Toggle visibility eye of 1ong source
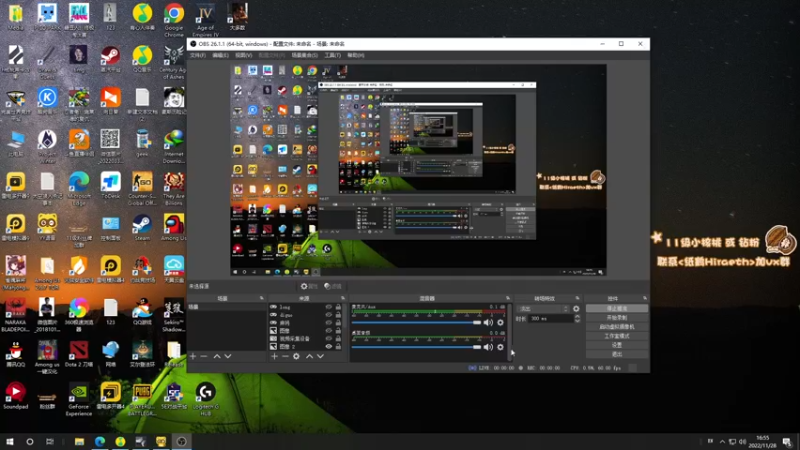The height and width of the screenshot is (450, 800). [329, 307]
